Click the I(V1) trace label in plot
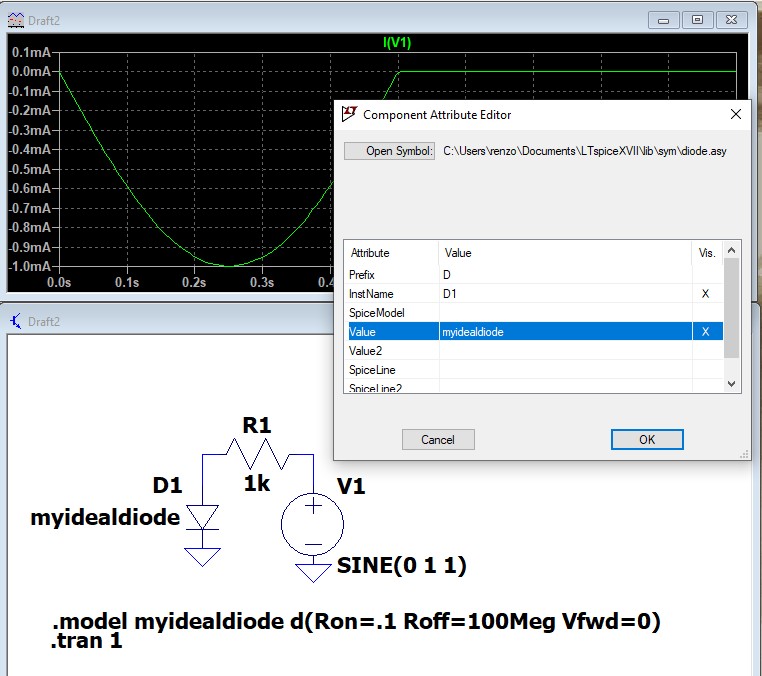This screenshot has width=762, height=676. click(397, 43)
